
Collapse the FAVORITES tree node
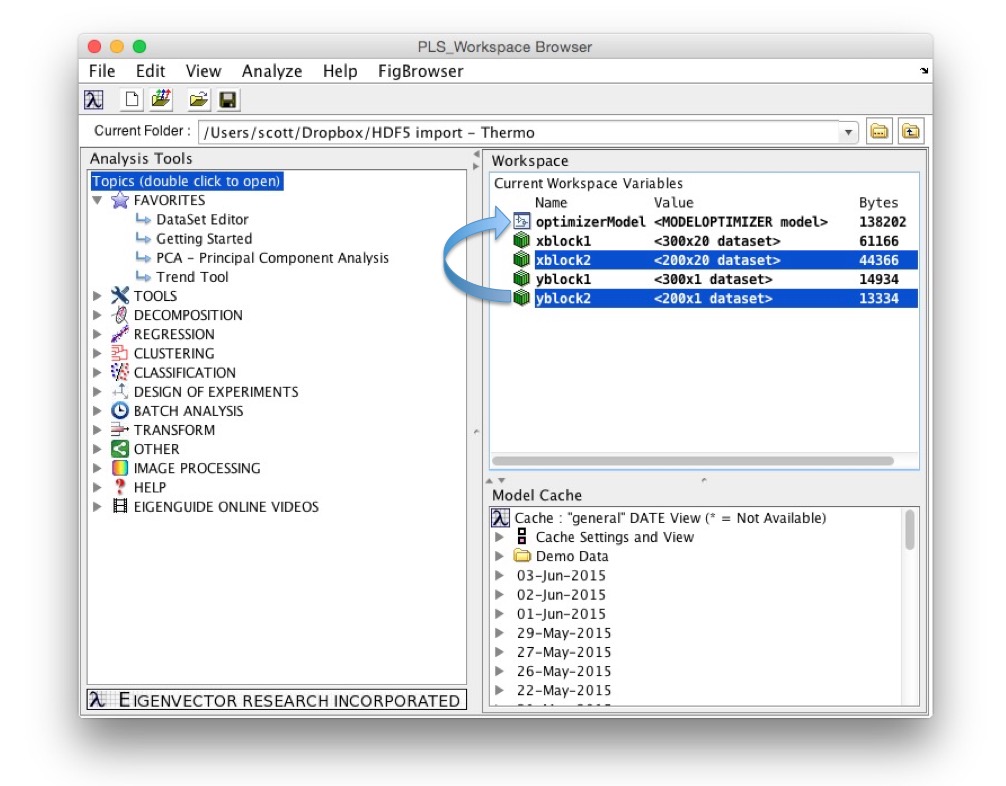coord(98,201)
